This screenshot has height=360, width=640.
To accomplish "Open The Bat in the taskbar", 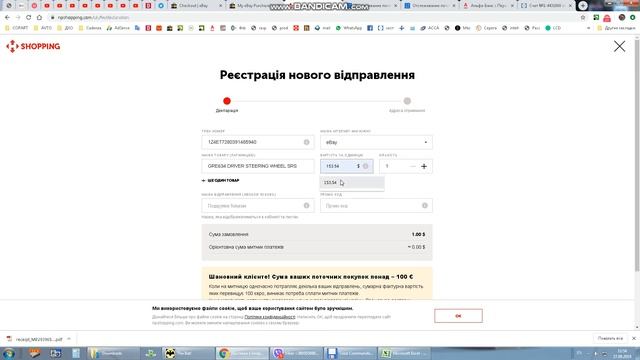I will [188, 353].
